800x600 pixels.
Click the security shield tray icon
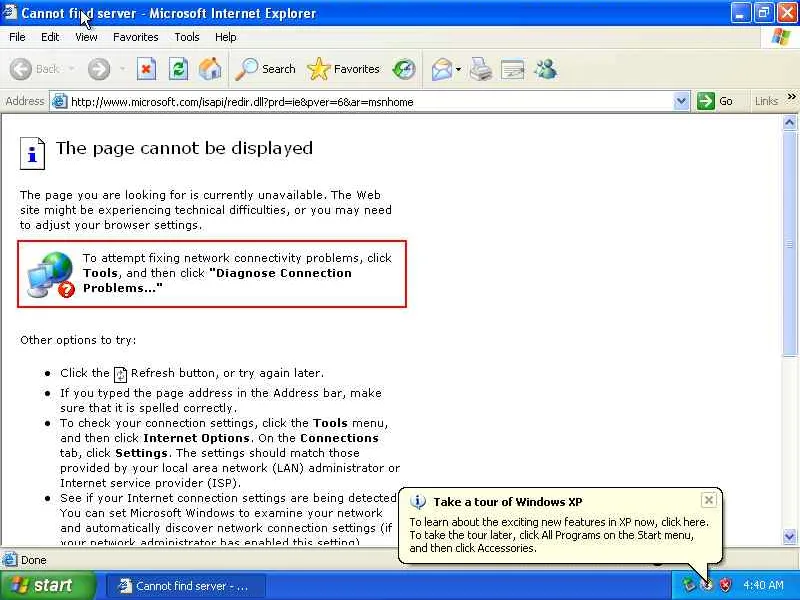[725, 585]
